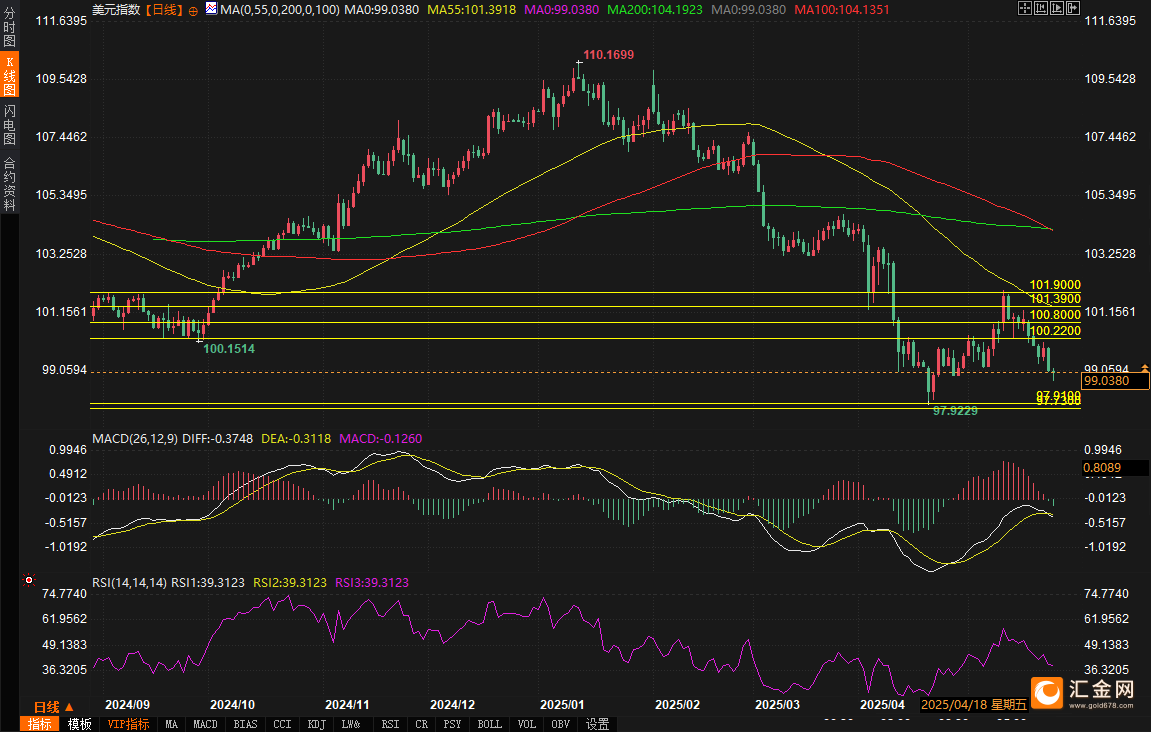Switch indicator to RSI
1151x732 pixels.
(391, 725)
